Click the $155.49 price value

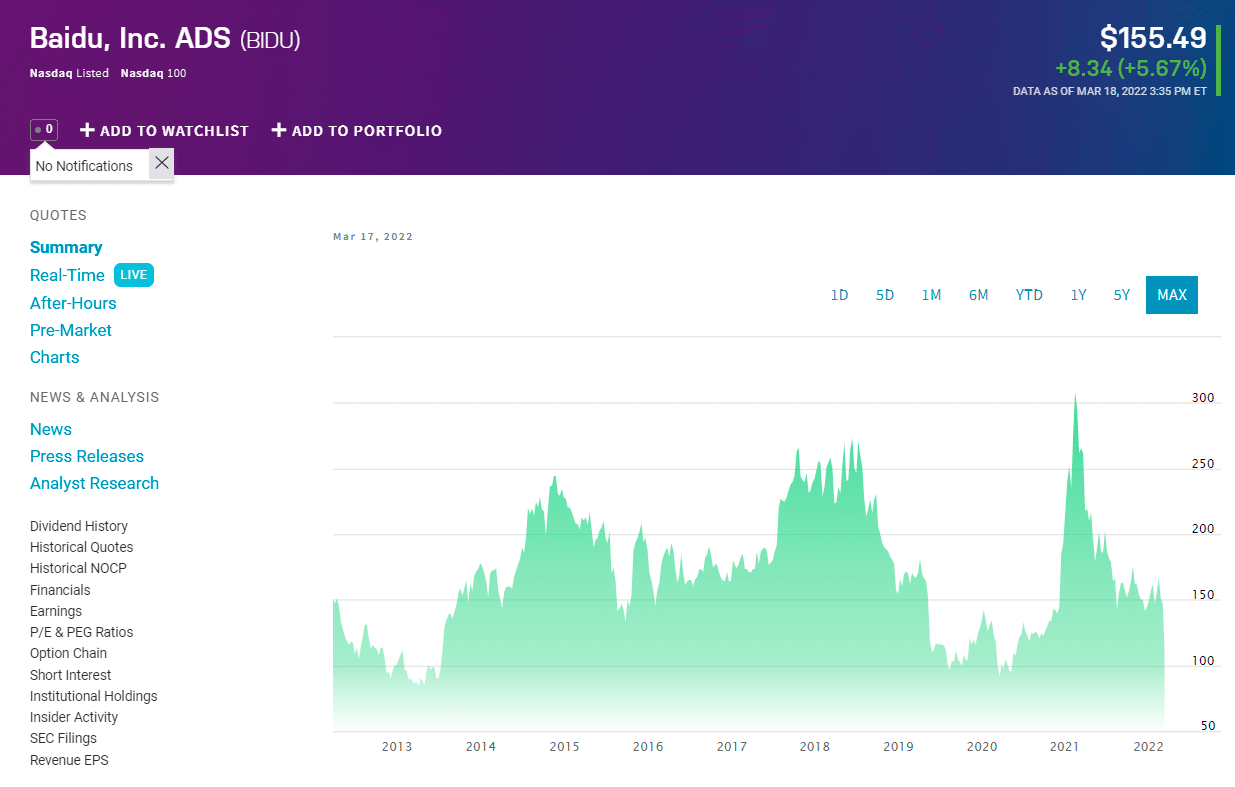tap(1153, 38)
